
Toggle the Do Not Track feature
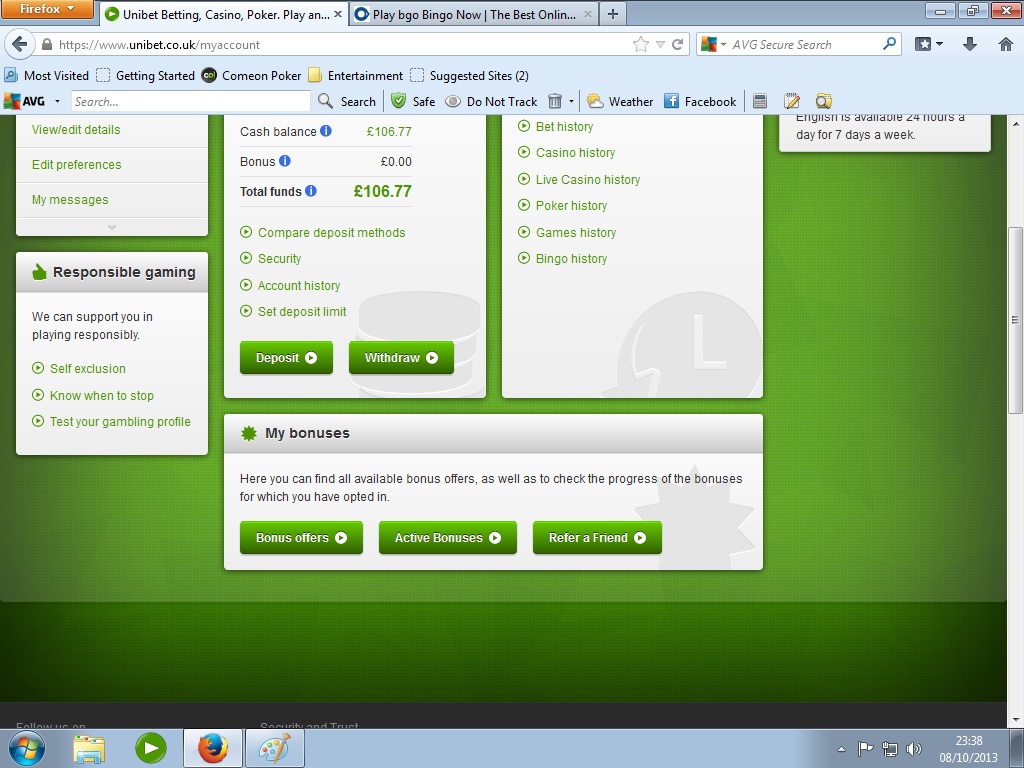[492, 101]
